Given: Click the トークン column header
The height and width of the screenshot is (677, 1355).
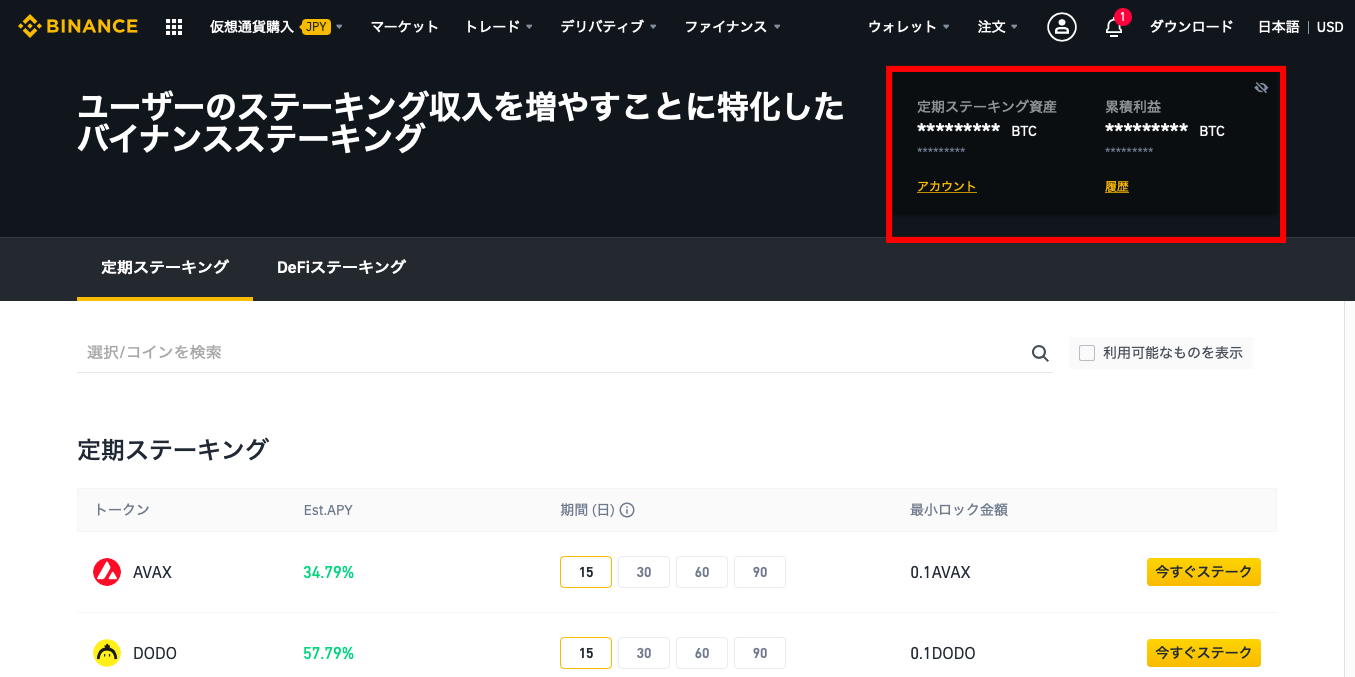Looking at the screenshot, I should [x=122, y=510].
